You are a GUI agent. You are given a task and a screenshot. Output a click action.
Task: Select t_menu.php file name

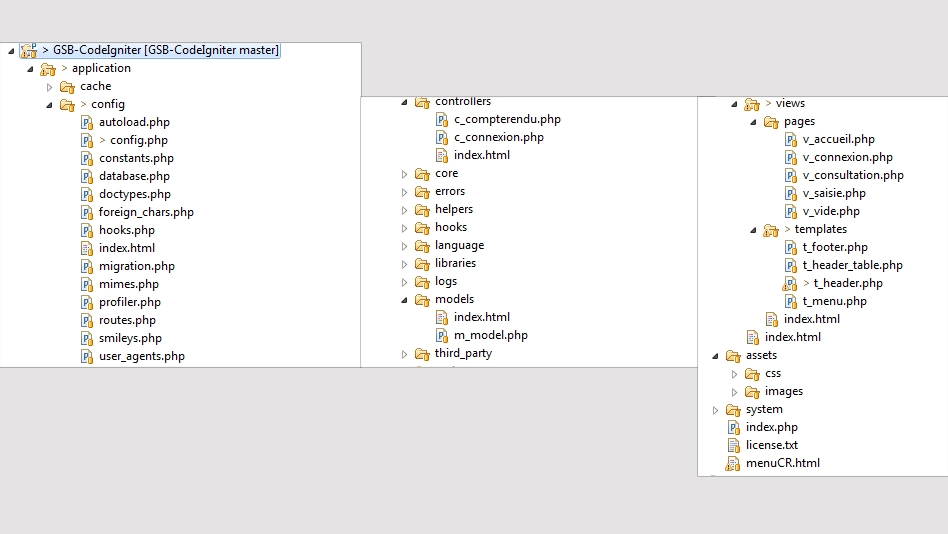click(x=834, y=301)
